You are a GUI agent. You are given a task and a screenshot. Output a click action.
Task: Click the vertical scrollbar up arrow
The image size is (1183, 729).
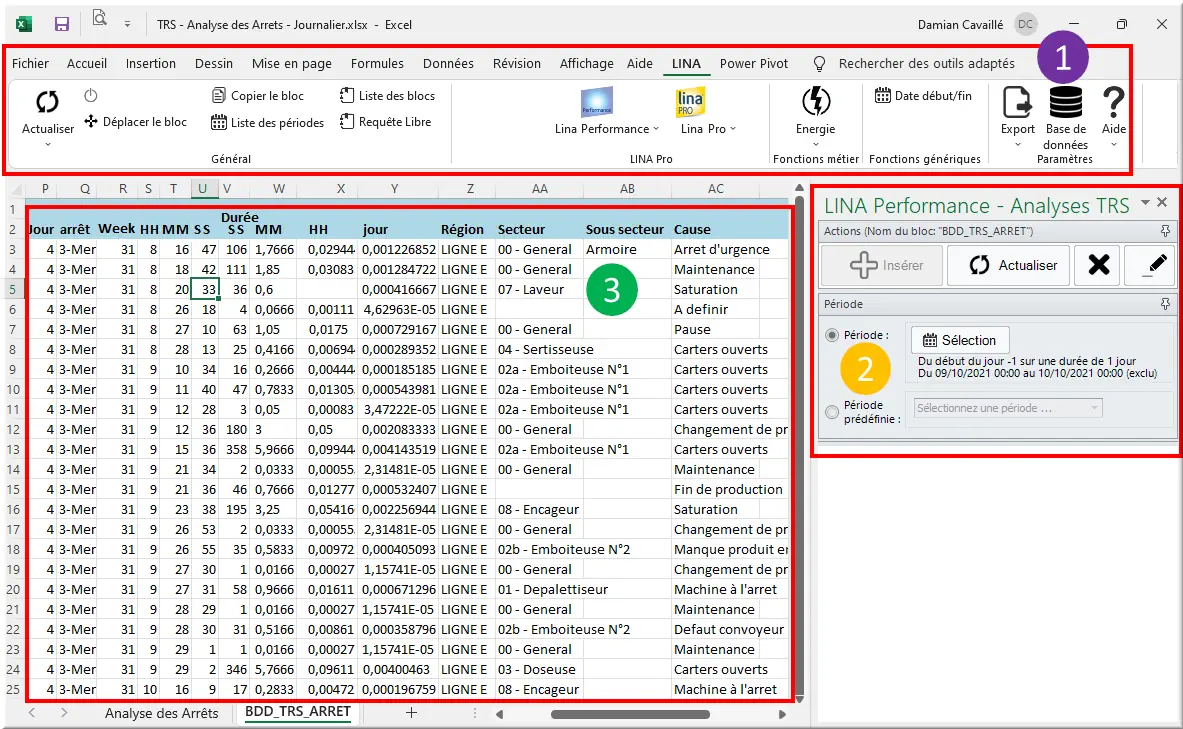799,189
